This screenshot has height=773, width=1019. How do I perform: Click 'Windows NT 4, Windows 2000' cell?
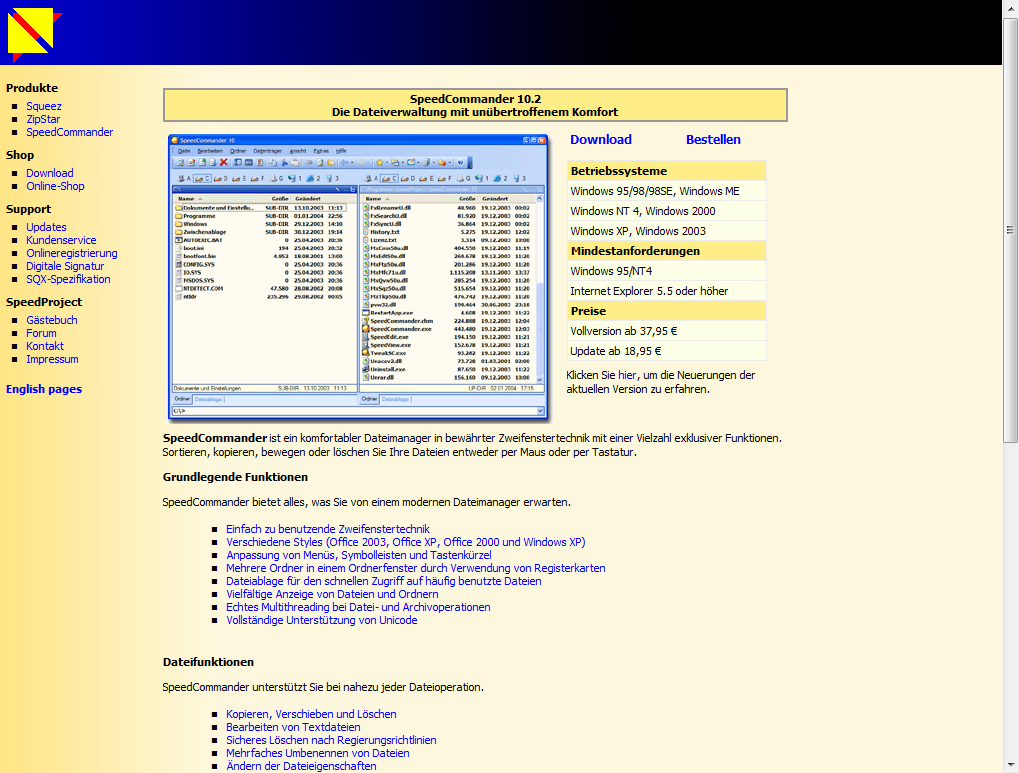coord(667,211)
